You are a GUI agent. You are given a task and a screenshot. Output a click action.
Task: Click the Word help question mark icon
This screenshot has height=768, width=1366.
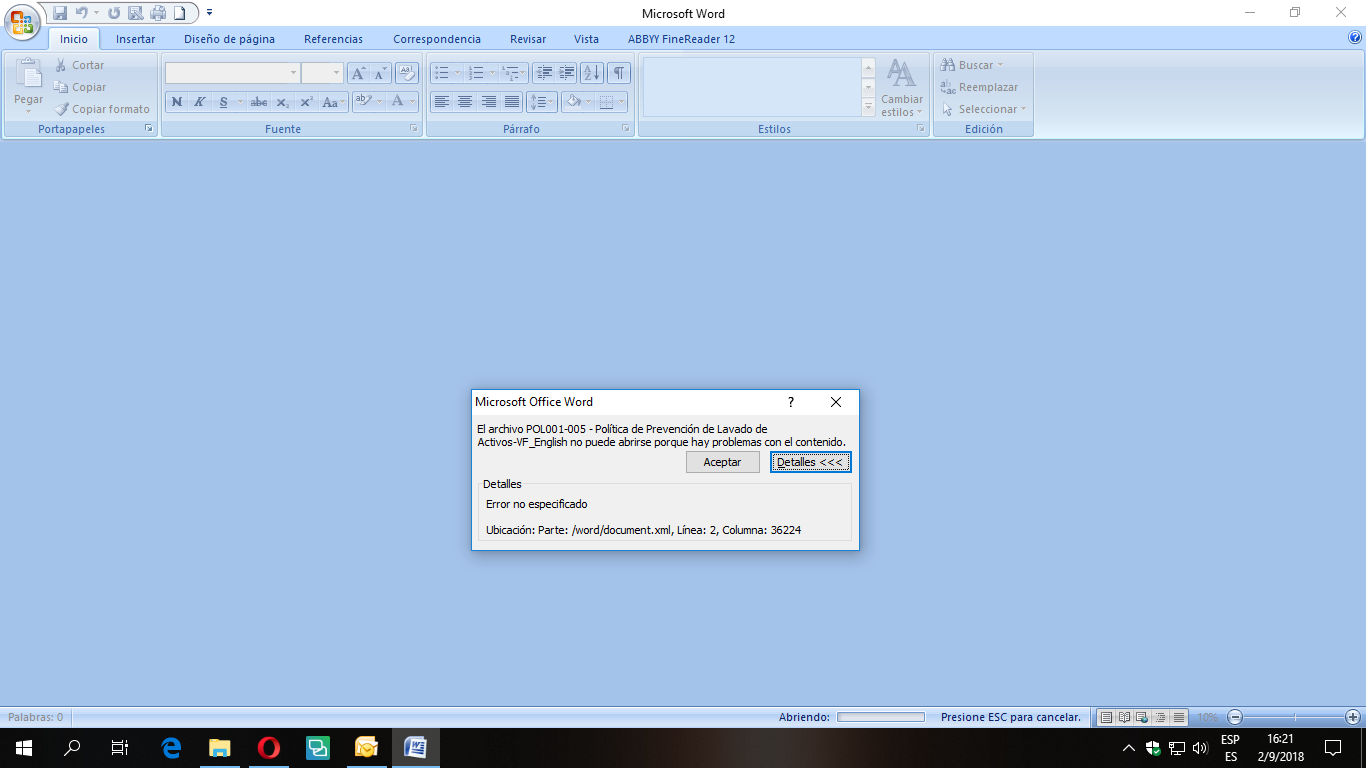click(1355, 38)
